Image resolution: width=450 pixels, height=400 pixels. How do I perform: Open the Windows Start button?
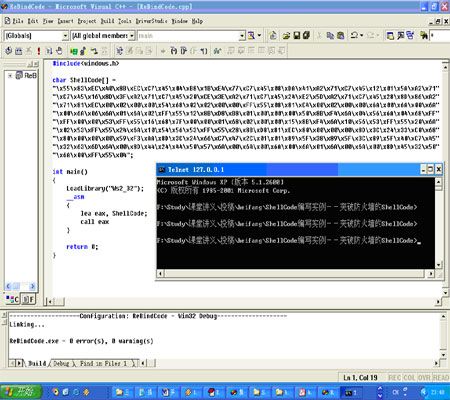coord(21,392)
